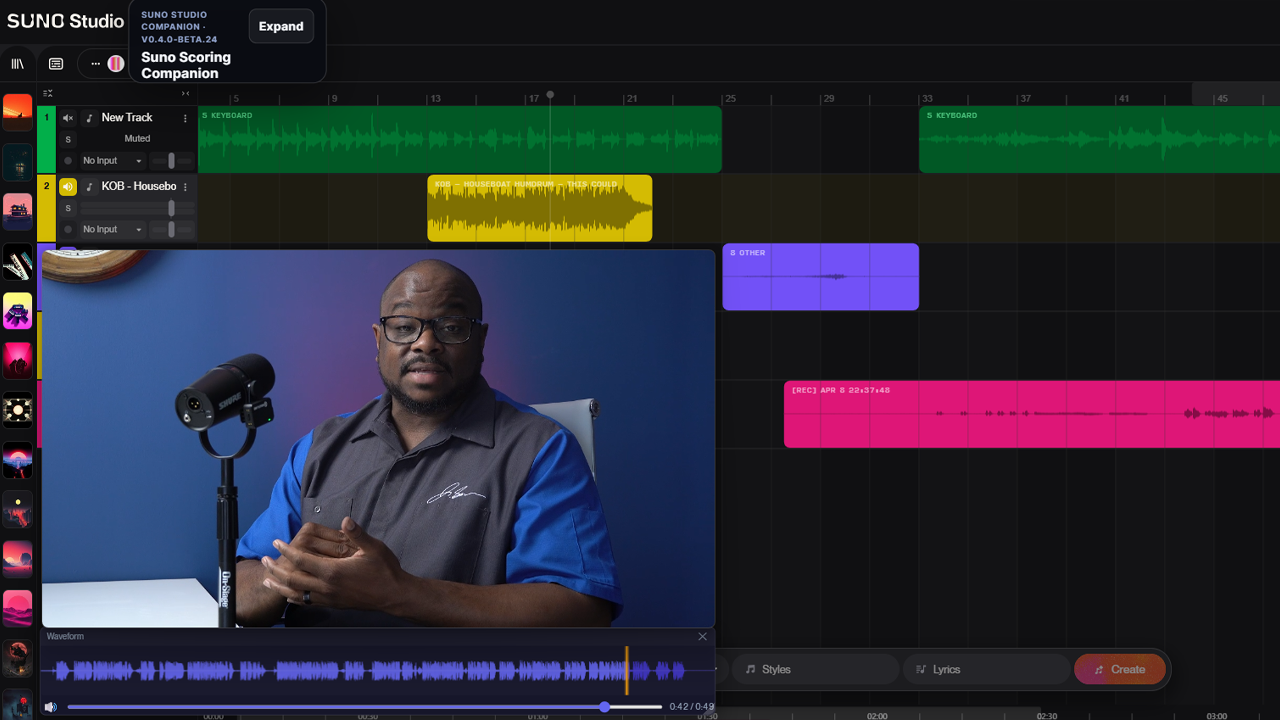1280x720 pixels.
Task: Select the glowing white orb song thumbnail
Action: coord(18,410)
